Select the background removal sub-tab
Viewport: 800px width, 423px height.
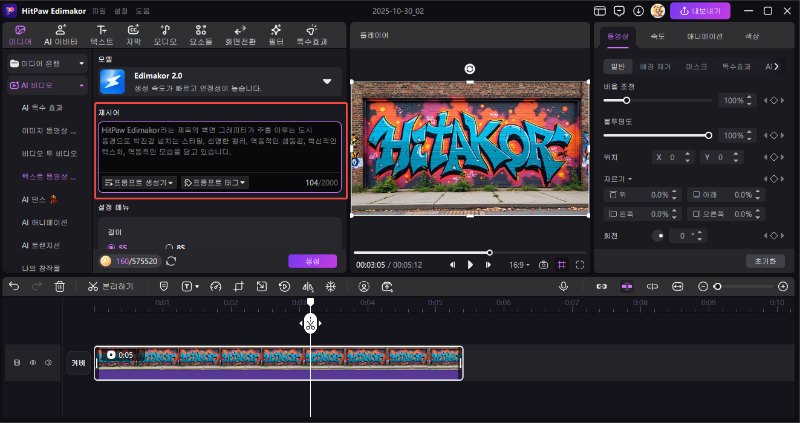click(655, 67)
